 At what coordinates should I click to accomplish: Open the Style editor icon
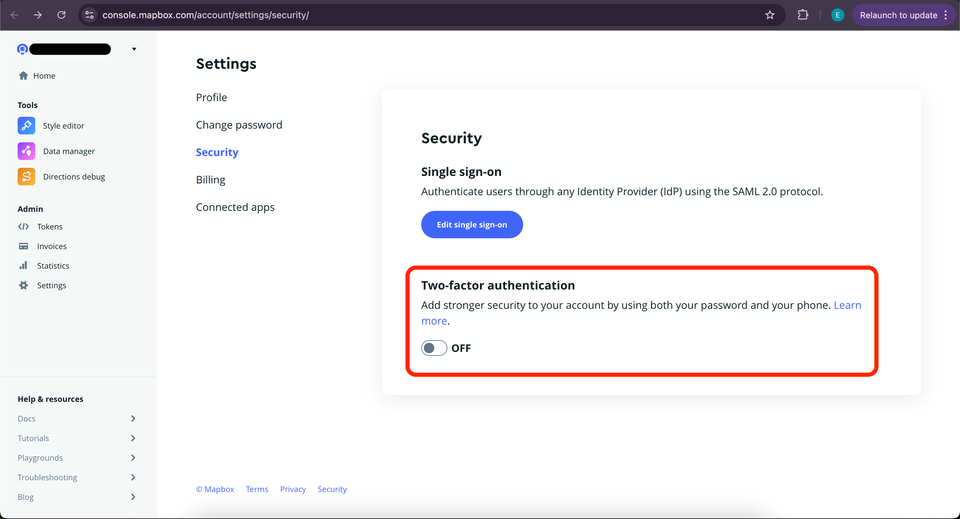click(x=26, y=126)
